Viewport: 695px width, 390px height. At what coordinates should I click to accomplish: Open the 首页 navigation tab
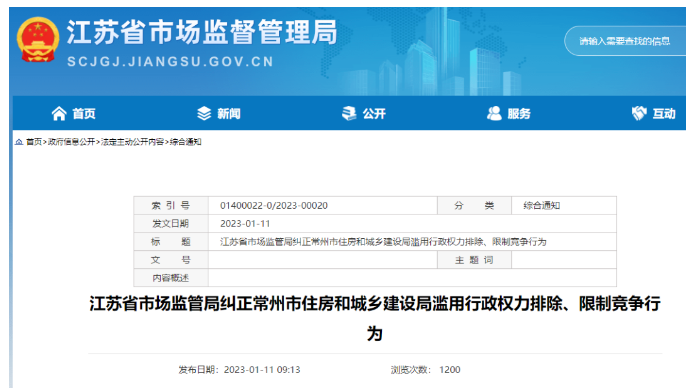pos(74,114)
